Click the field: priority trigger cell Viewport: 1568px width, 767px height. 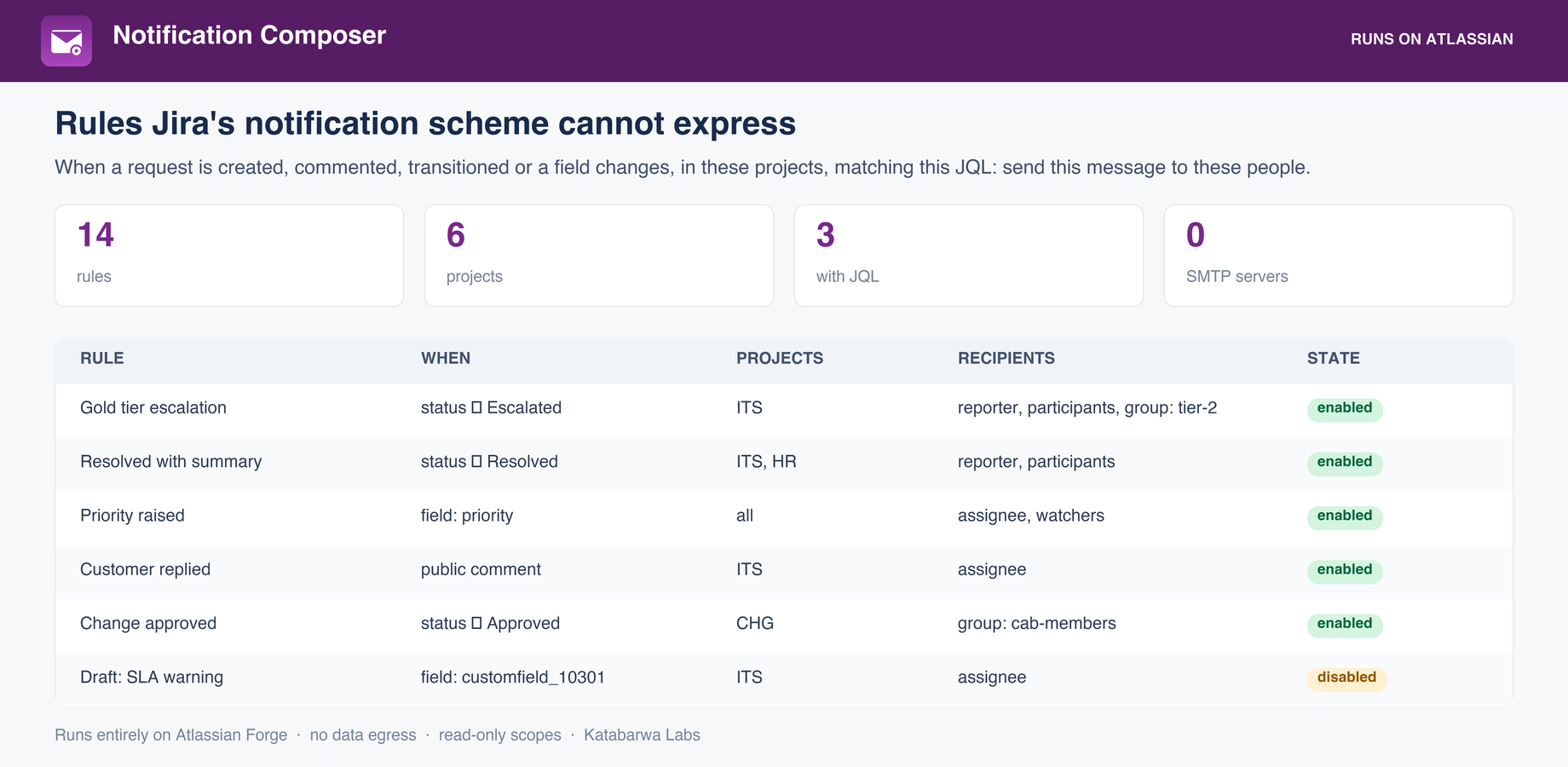click(467, 516)
